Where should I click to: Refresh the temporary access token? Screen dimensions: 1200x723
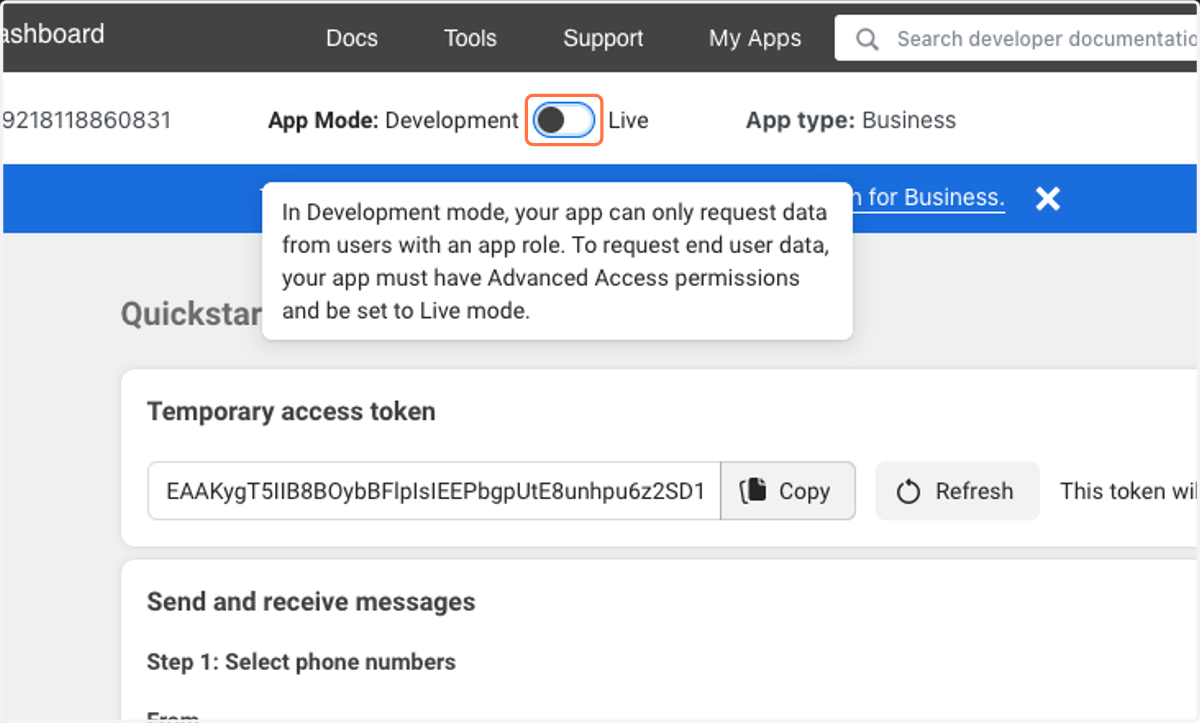(x=957, y=491)
